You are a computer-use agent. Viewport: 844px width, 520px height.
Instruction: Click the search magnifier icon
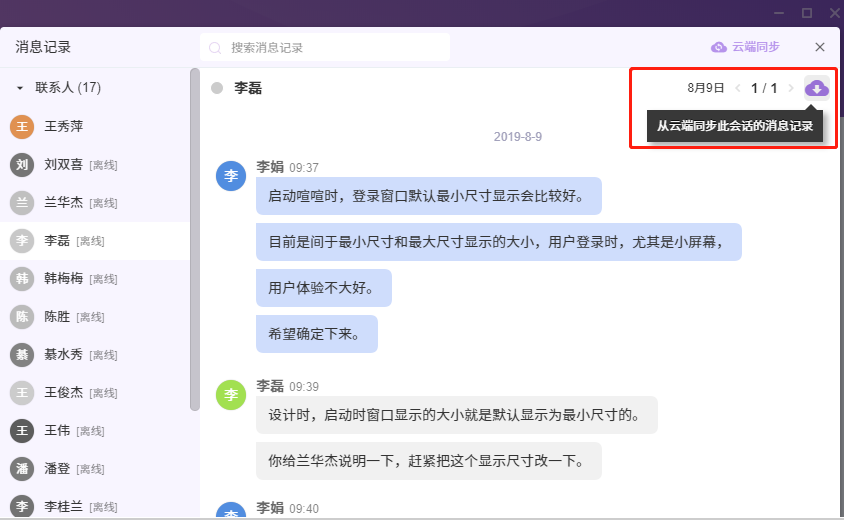216,48
